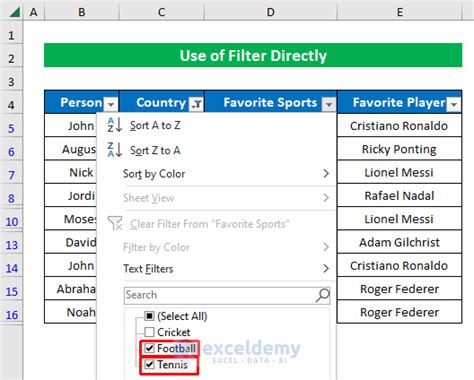Click the "Jordi" cell

[71, 195]
